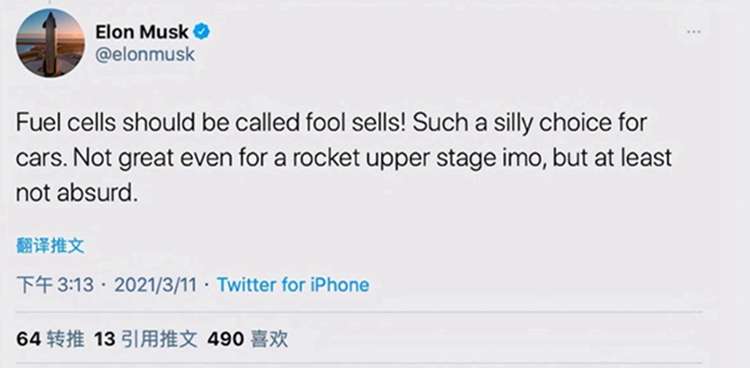Open the tweet's three-dot more options menu
This screenshot has width=750, height=368.
coord(694,32)
